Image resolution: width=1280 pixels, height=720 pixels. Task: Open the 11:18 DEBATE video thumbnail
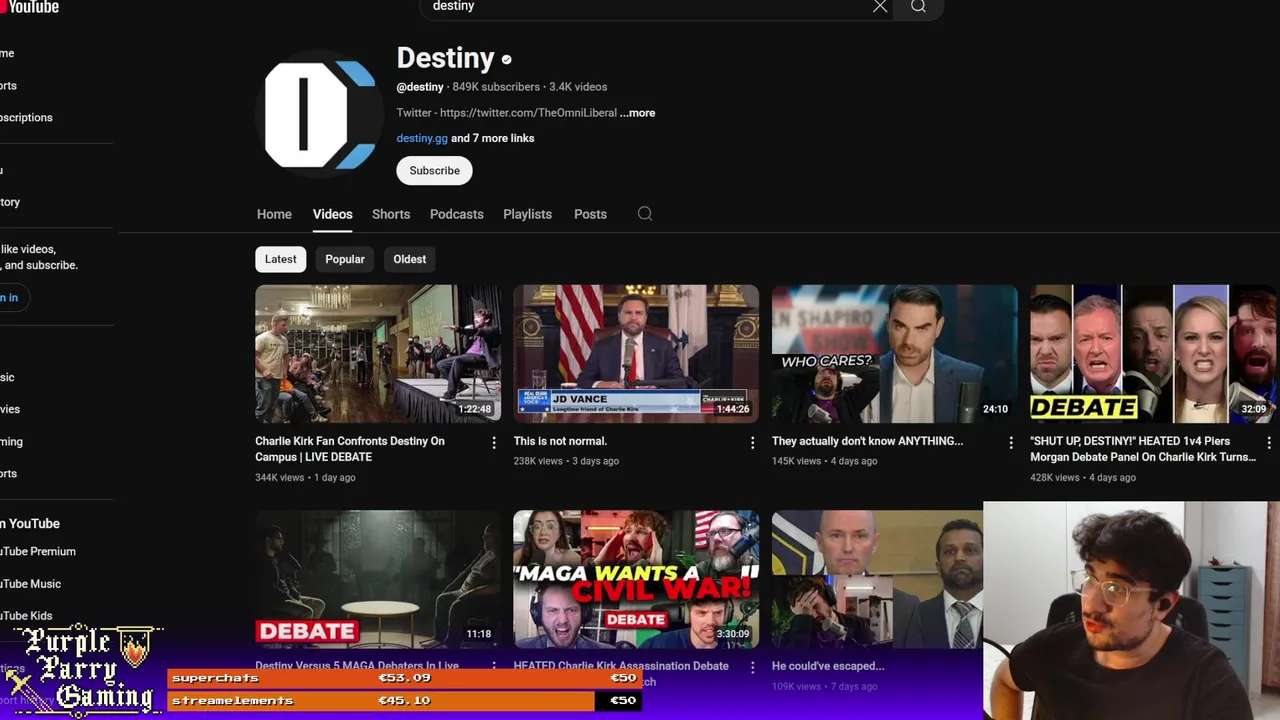[x=378, y=579]
